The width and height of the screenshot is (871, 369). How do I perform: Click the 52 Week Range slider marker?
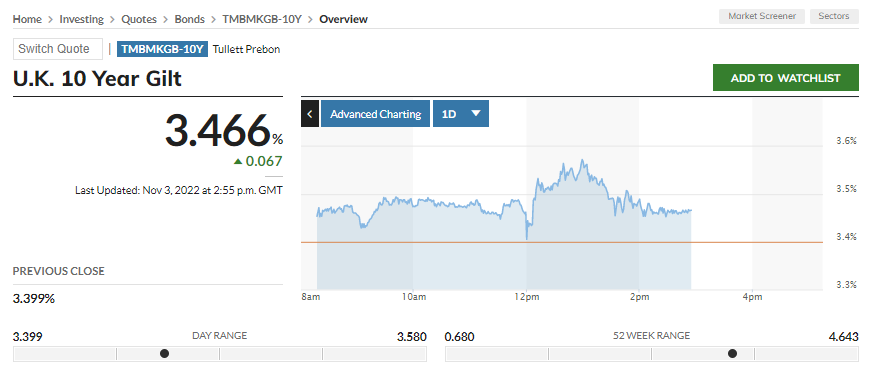pyautogui.click(x=733, y=353)
